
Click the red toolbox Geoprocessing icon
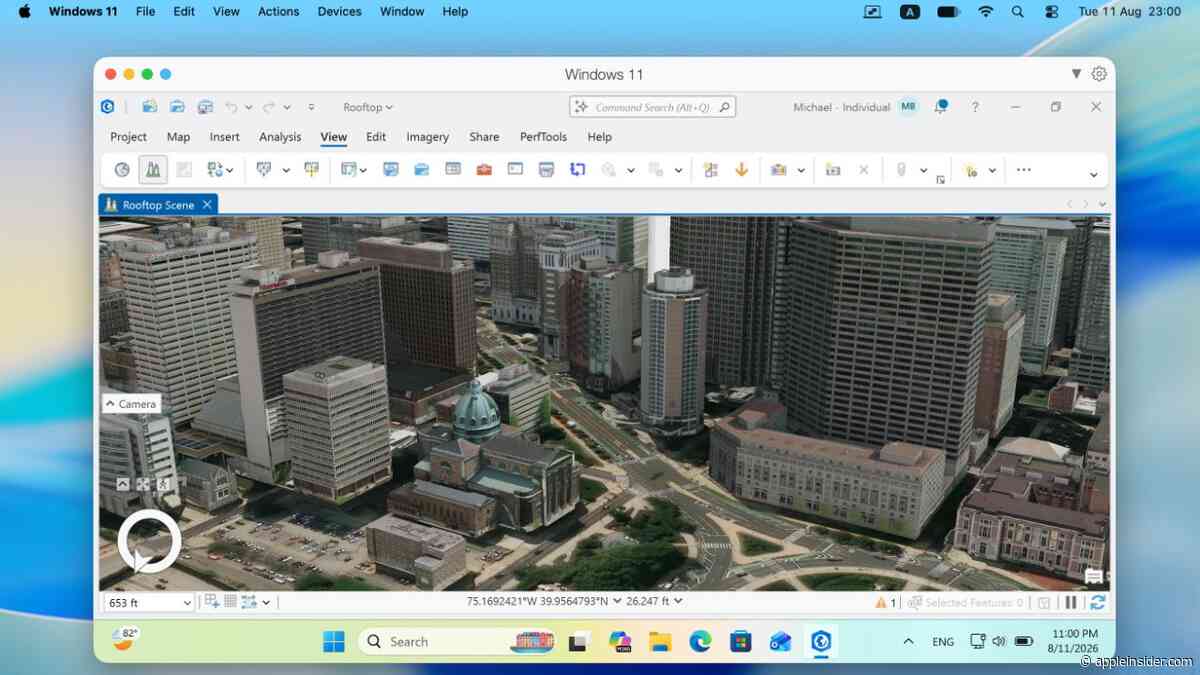(484, 170)
